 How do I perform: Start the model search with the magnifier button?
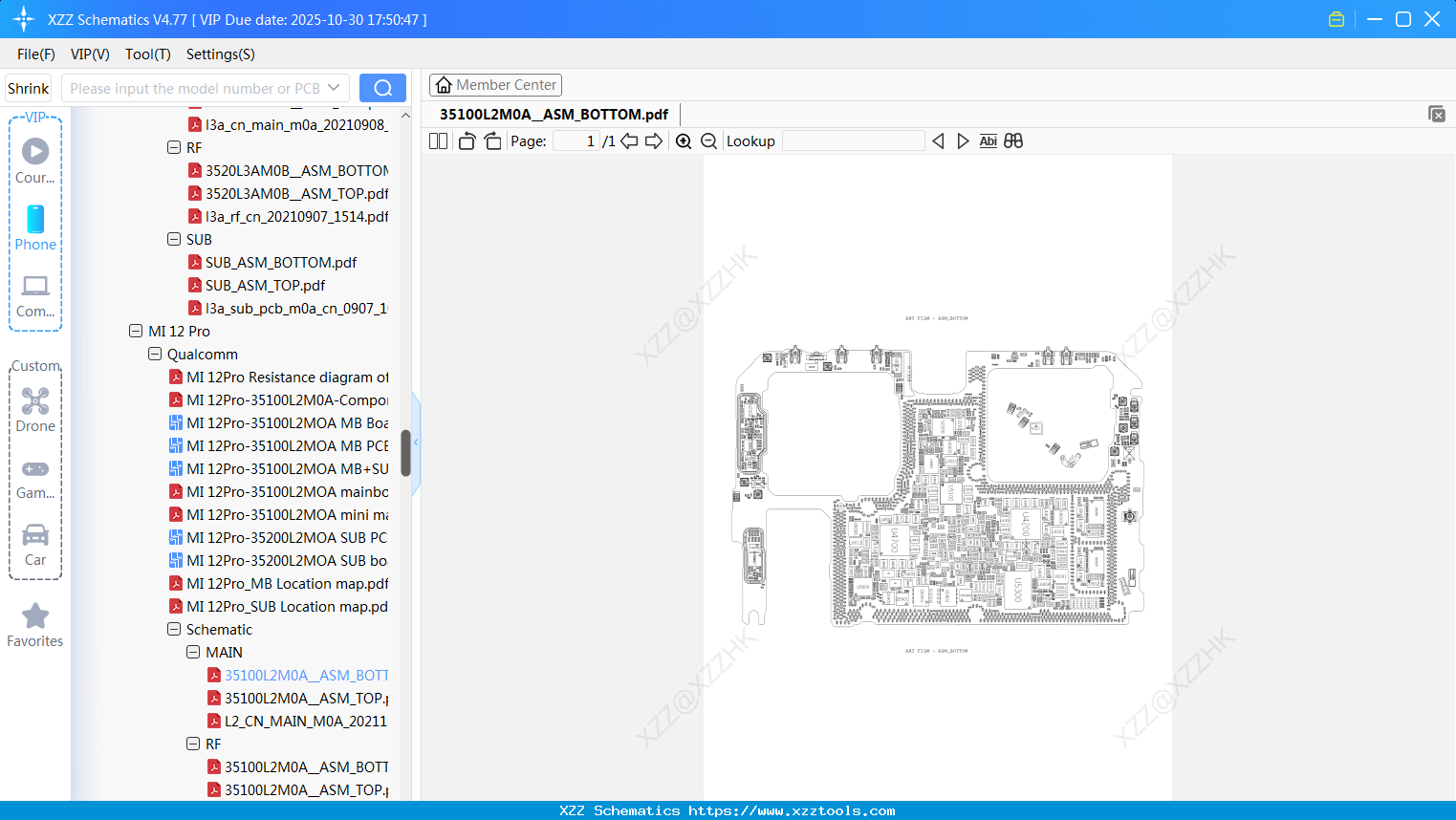tap(382, 87)
